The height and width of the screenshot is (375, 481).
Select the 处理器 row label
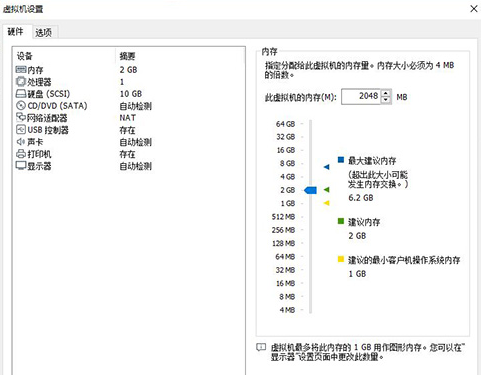click(x=39, y=82)
